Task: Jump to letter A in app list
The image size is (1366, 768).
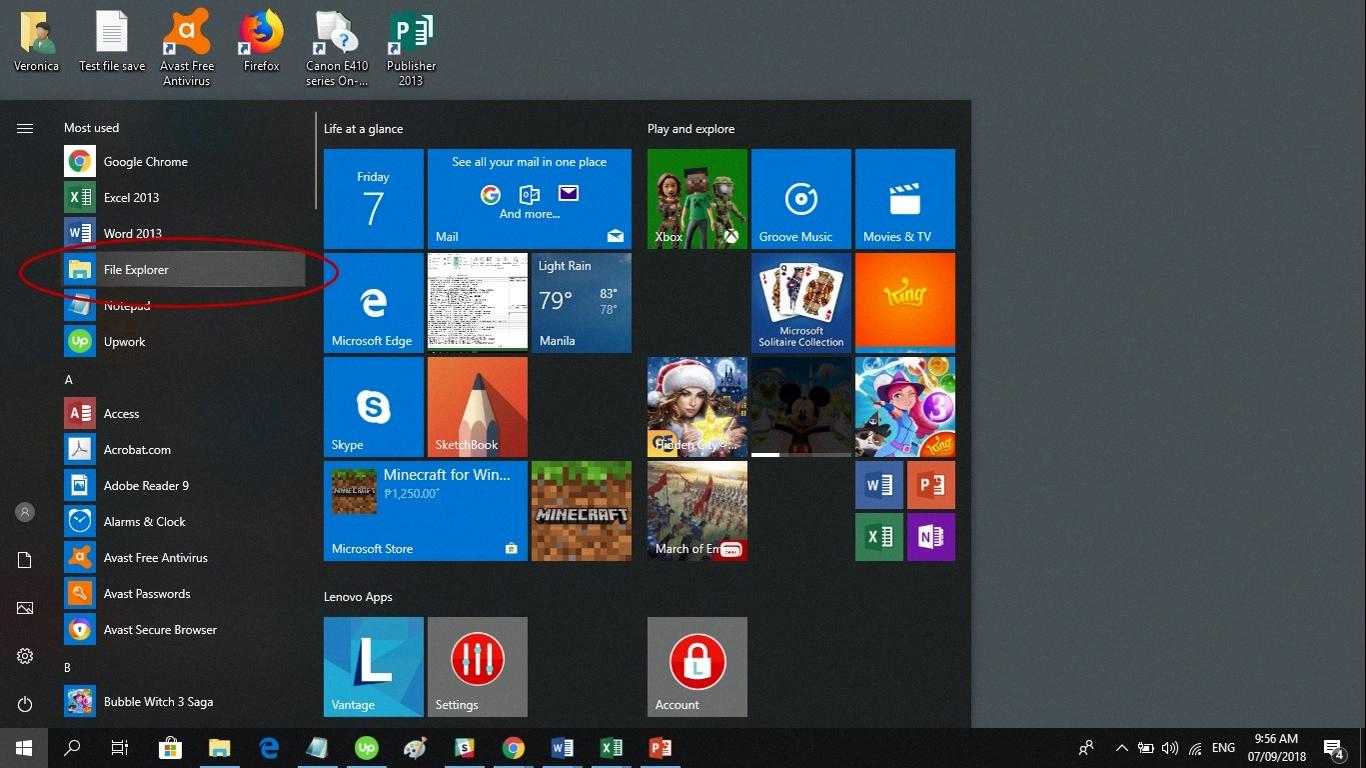Action: [x=68, y=380]
